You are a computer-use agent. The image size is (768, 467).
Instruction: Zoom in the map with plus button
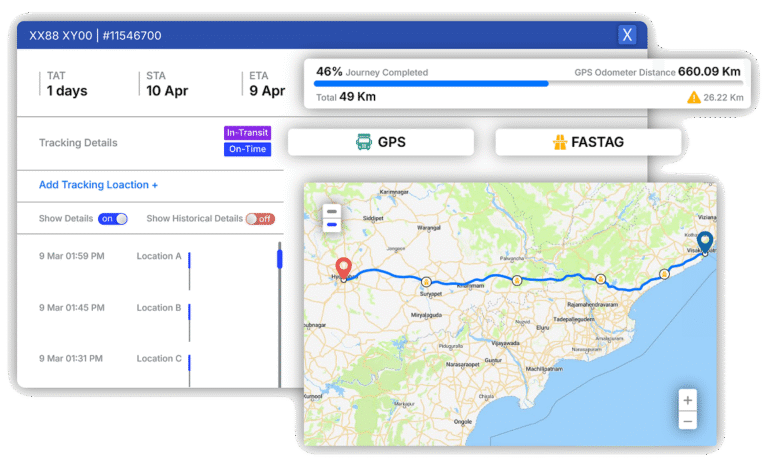(688, 400)
